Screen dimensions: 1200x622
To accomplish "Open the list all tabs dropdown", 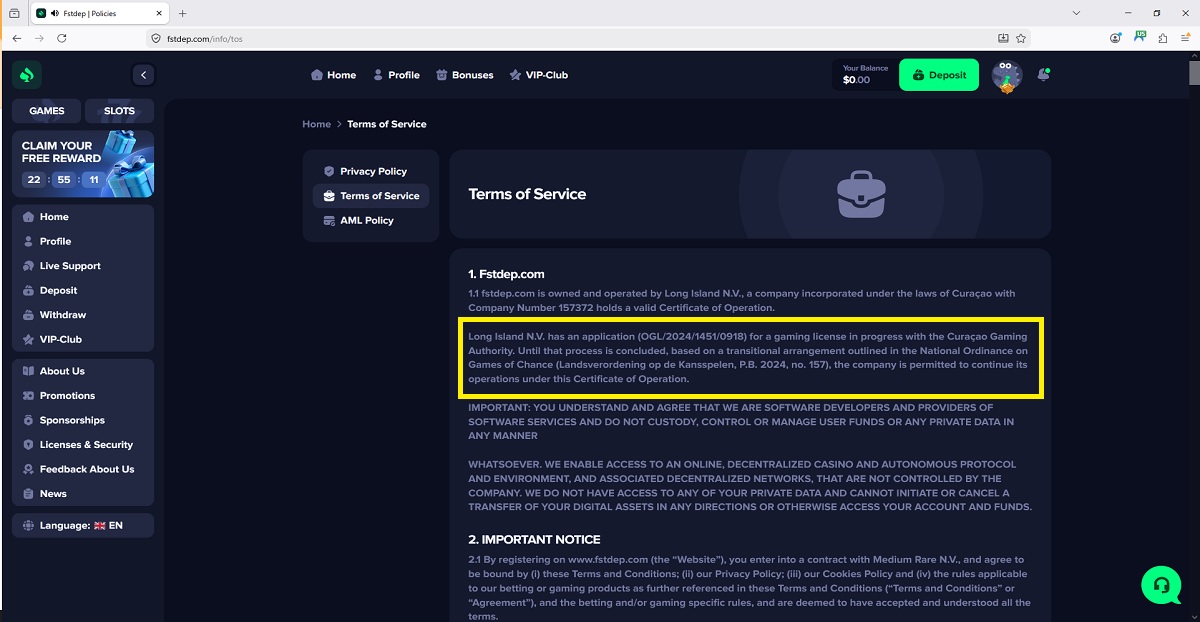I will (x=1076, y=13).
